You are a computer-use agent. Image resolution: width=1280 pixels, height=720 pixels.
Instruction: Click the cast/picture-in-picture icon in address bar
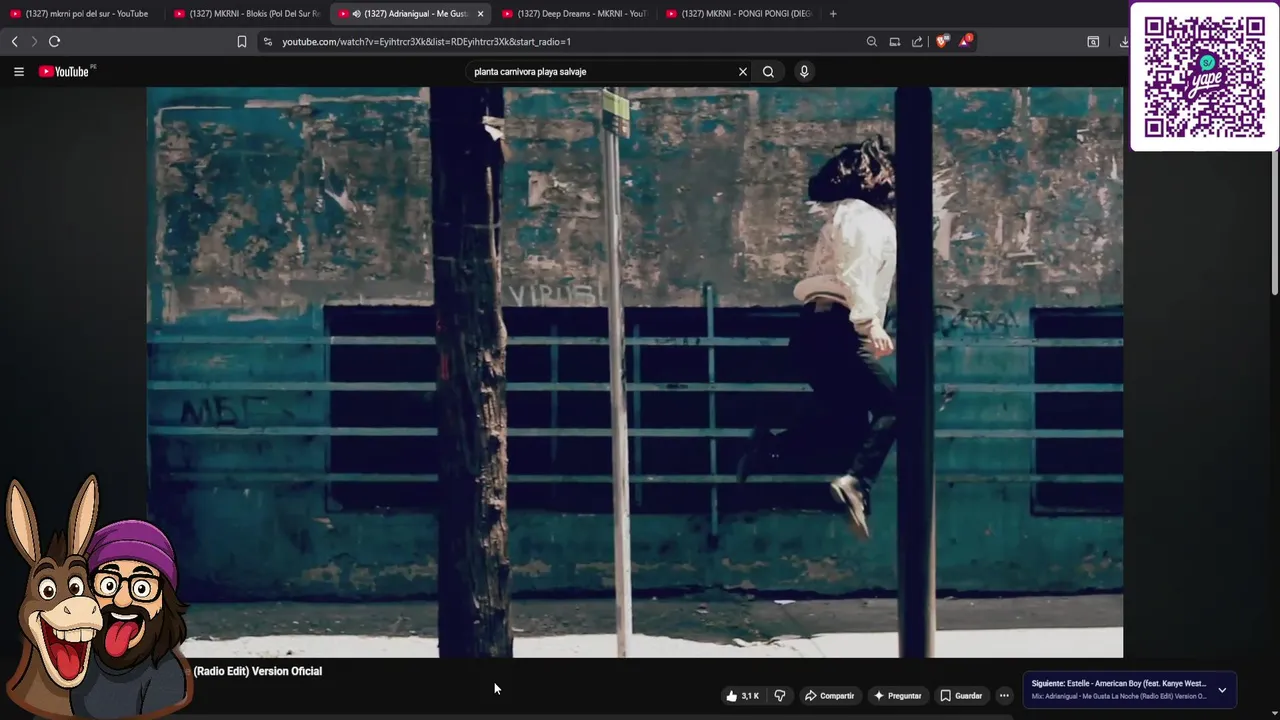pyautogui.click(x=895, y=41)
